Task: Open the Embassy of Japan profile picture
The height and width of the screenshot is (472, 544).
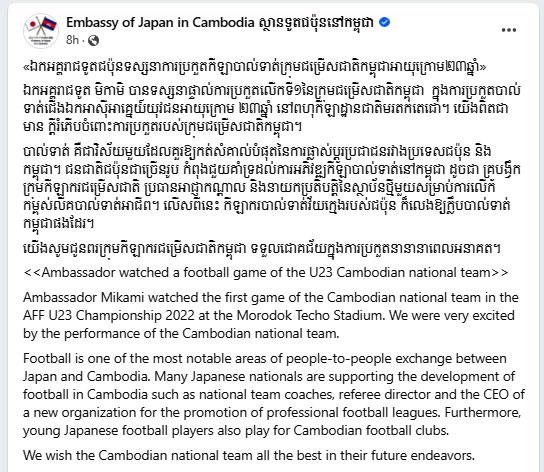Action: pyautogui.click(x=41, y=31)
